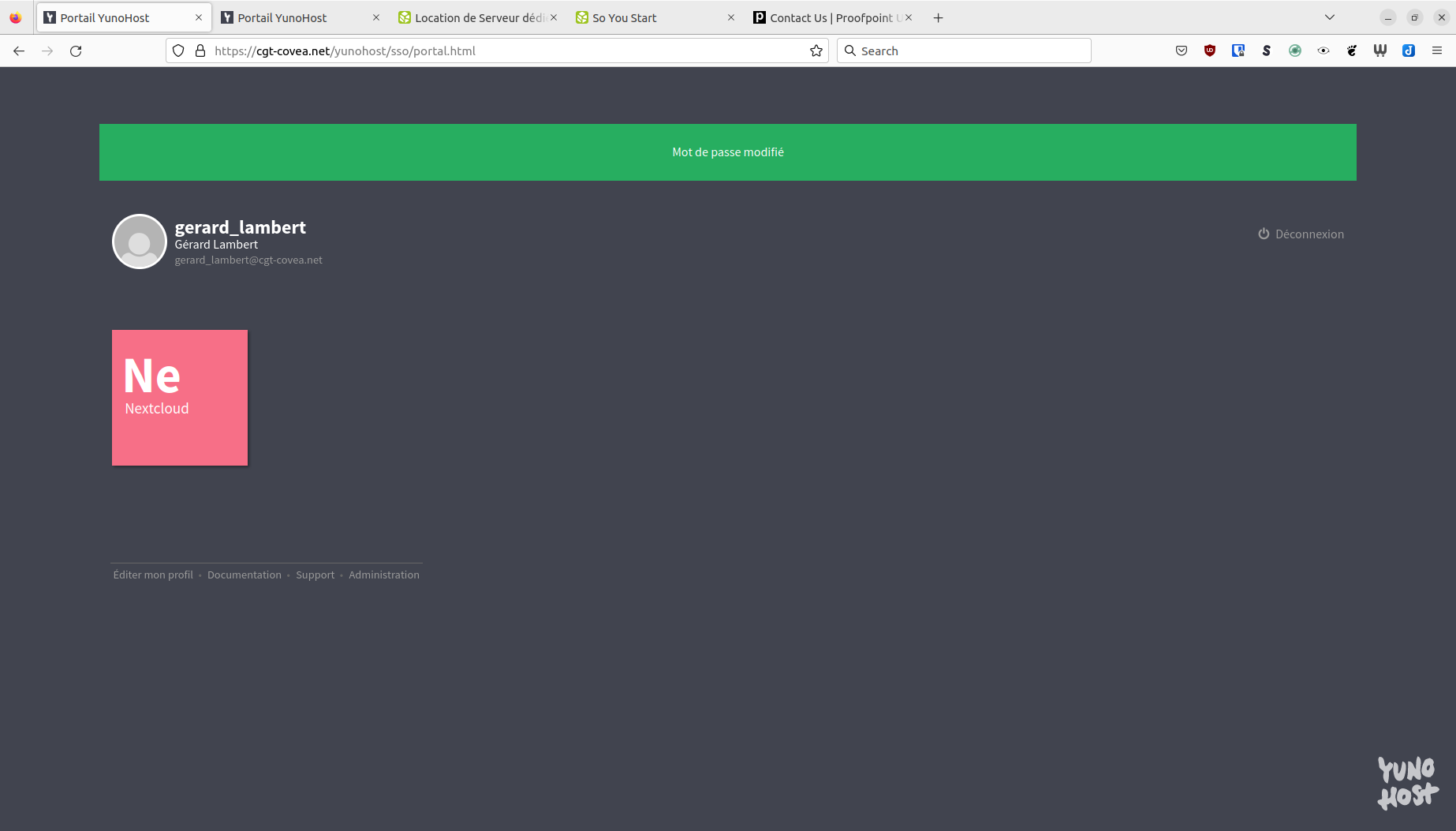Bookmark this page with the star icon
This screenshot has height=831, width=1456.
click(x=816, y=51)
